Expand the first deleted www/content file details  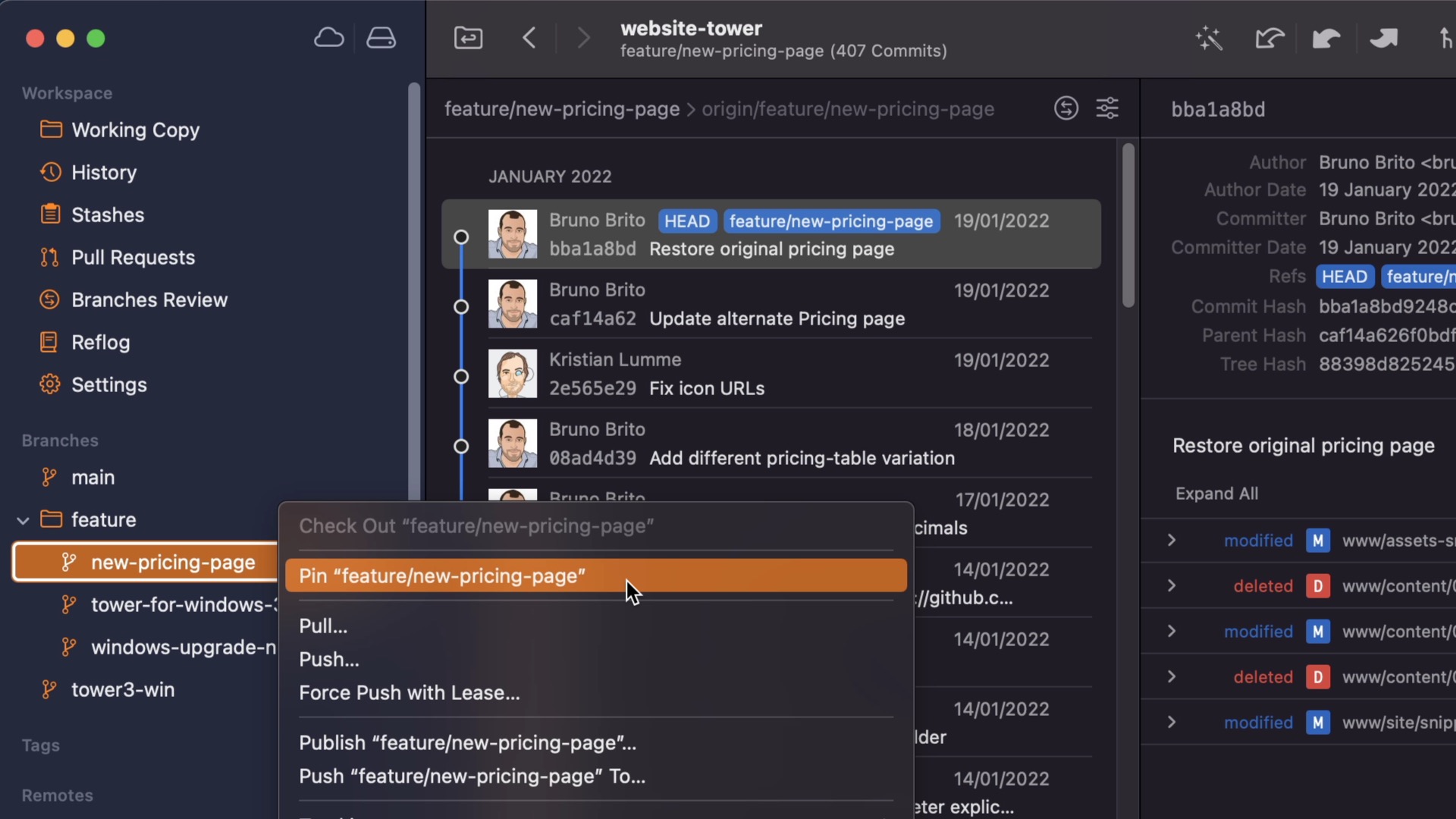[1170, 585]
